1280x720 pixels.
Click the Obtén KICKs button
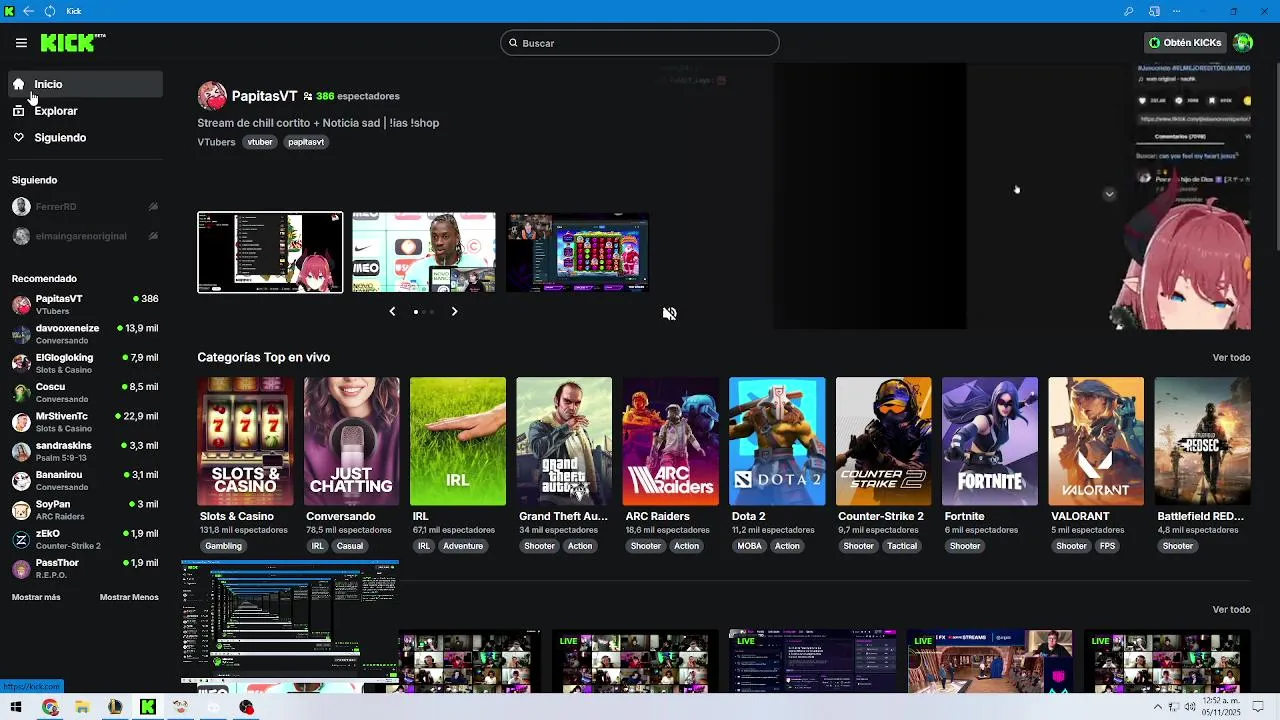pos(1185,43)
